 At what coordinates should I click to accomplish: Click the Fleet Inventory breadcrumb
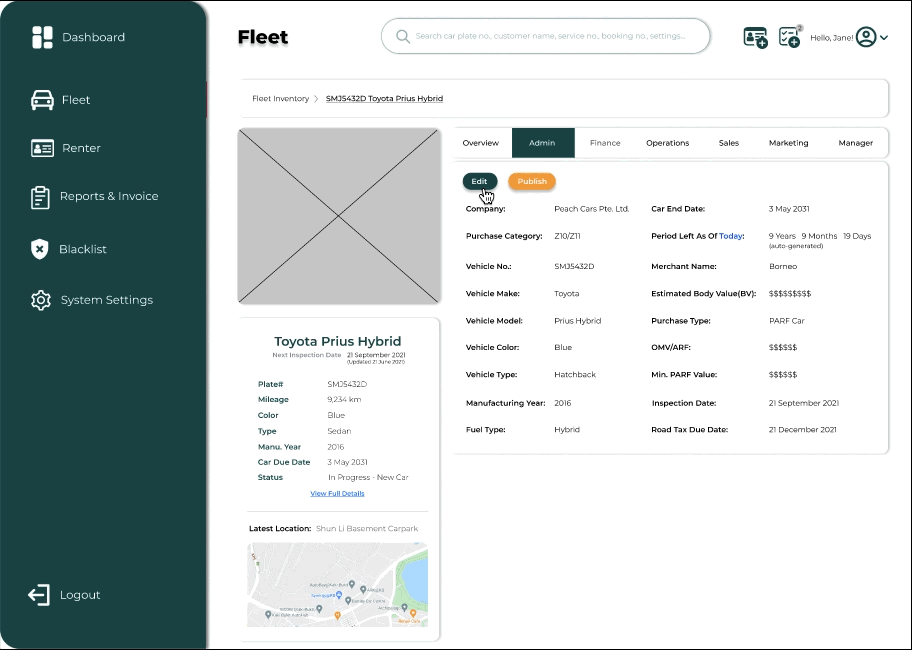pos(280,99)
